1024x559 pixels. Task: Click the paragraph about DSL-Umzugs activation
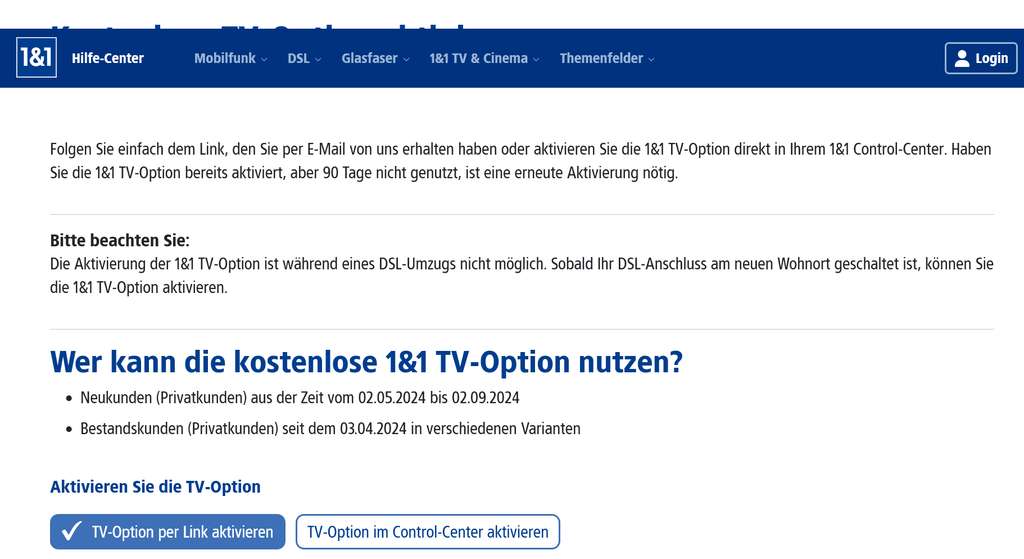coord(522,276)
